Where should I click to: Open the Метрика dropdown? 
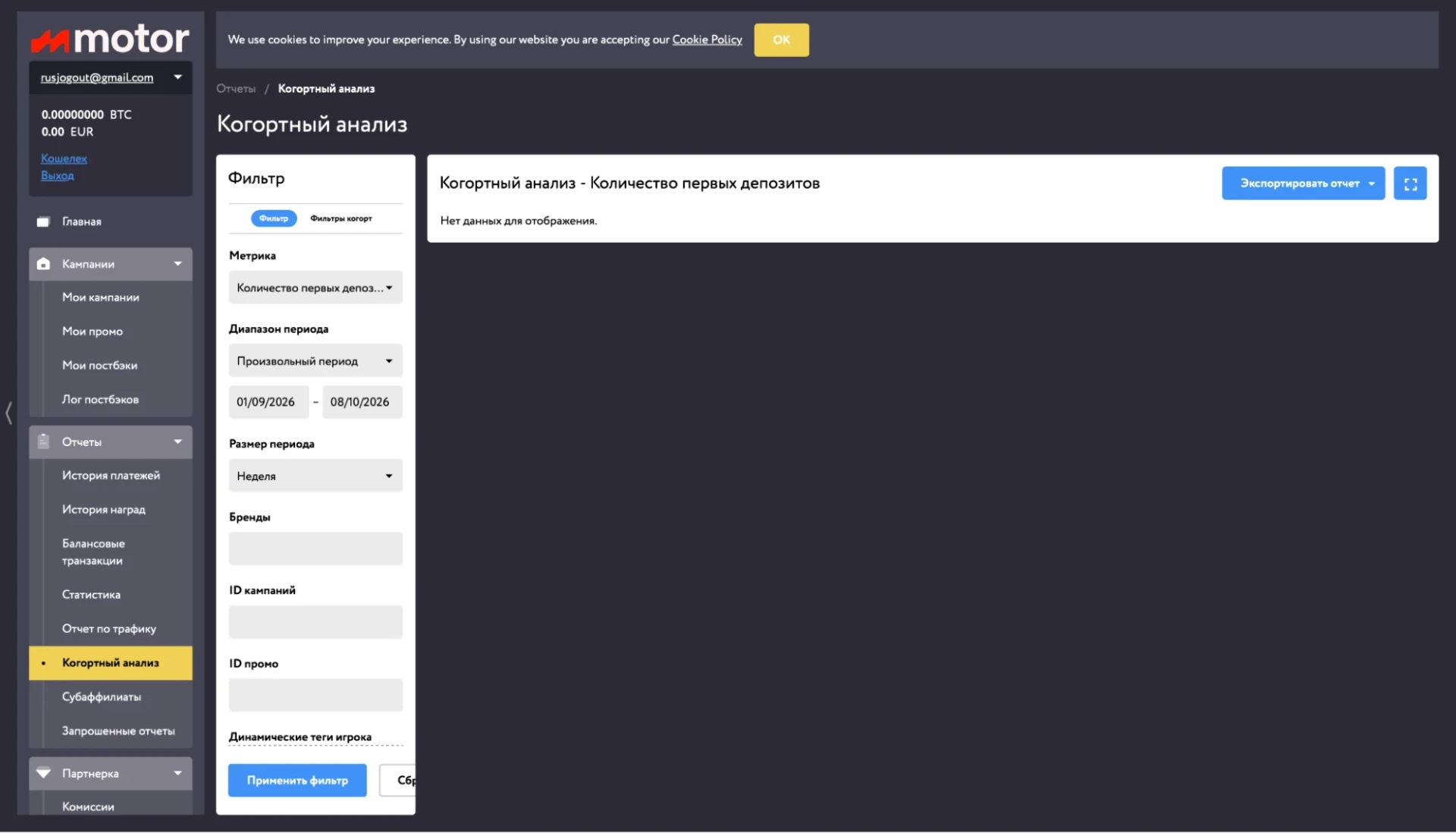[315, 288]
